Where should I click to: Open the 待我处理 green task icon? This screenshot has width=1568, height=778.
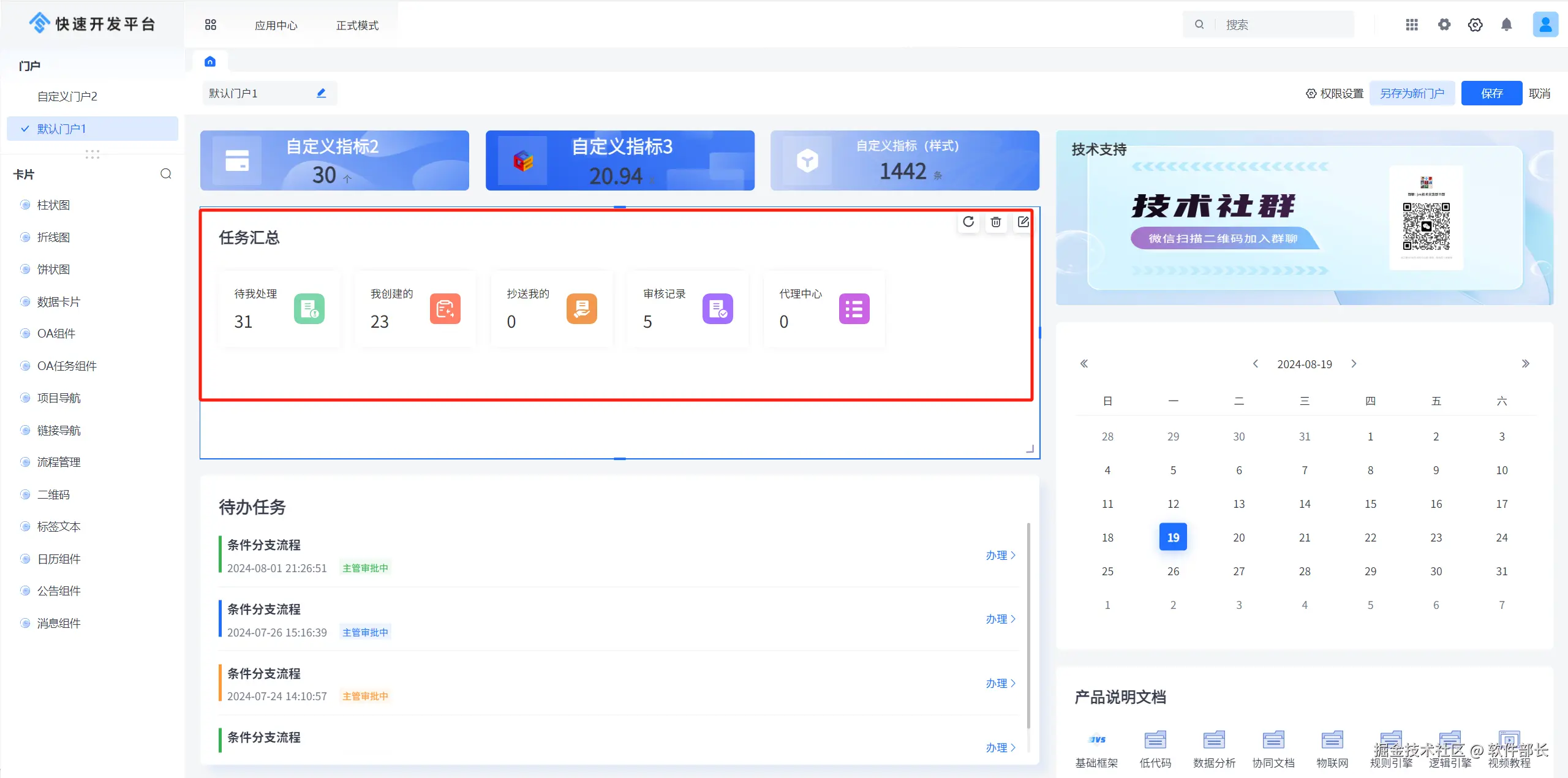[x=309, y=309]
